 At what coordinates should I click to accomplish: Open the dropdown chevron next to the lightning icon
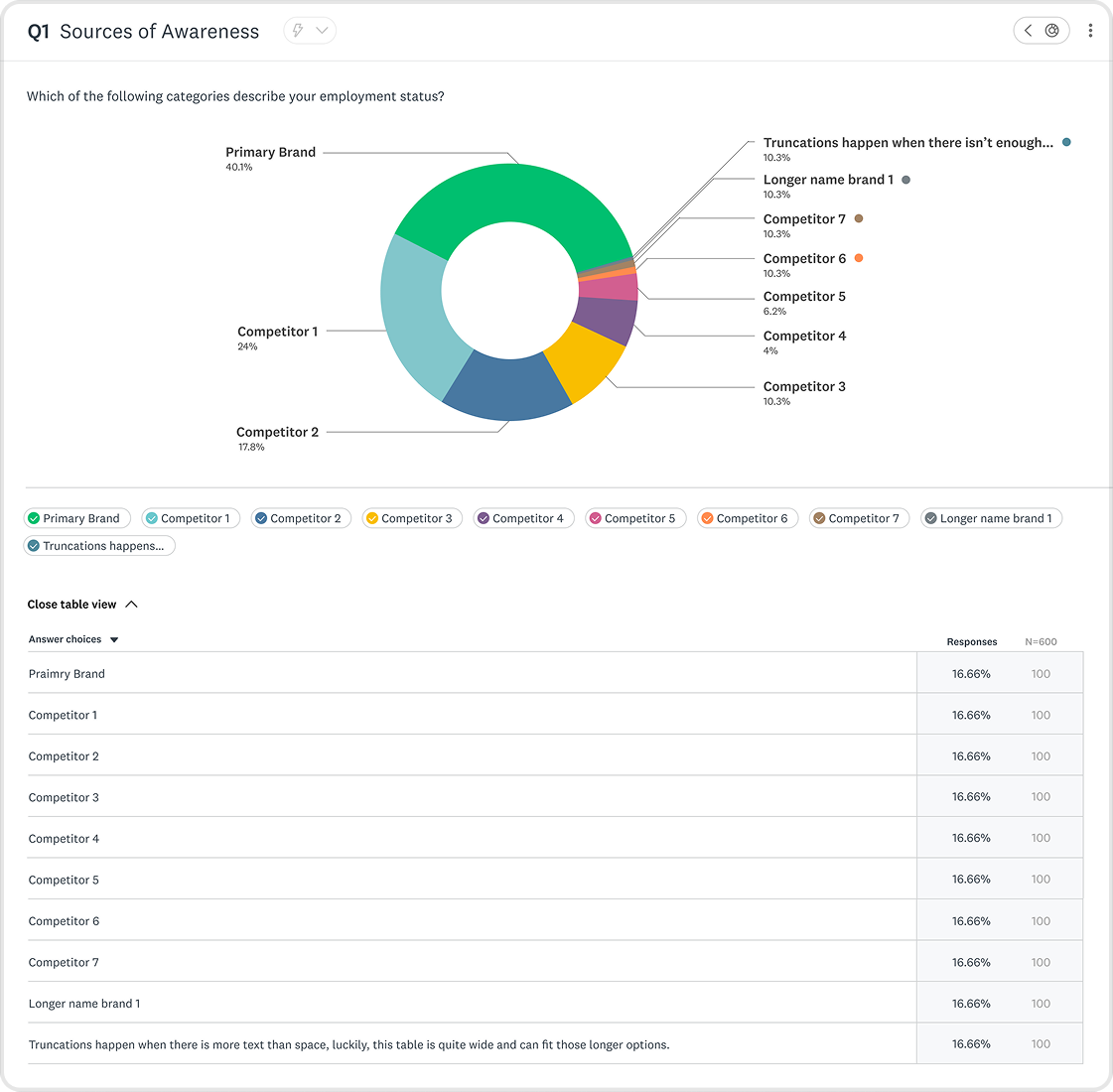click(323, 31)
